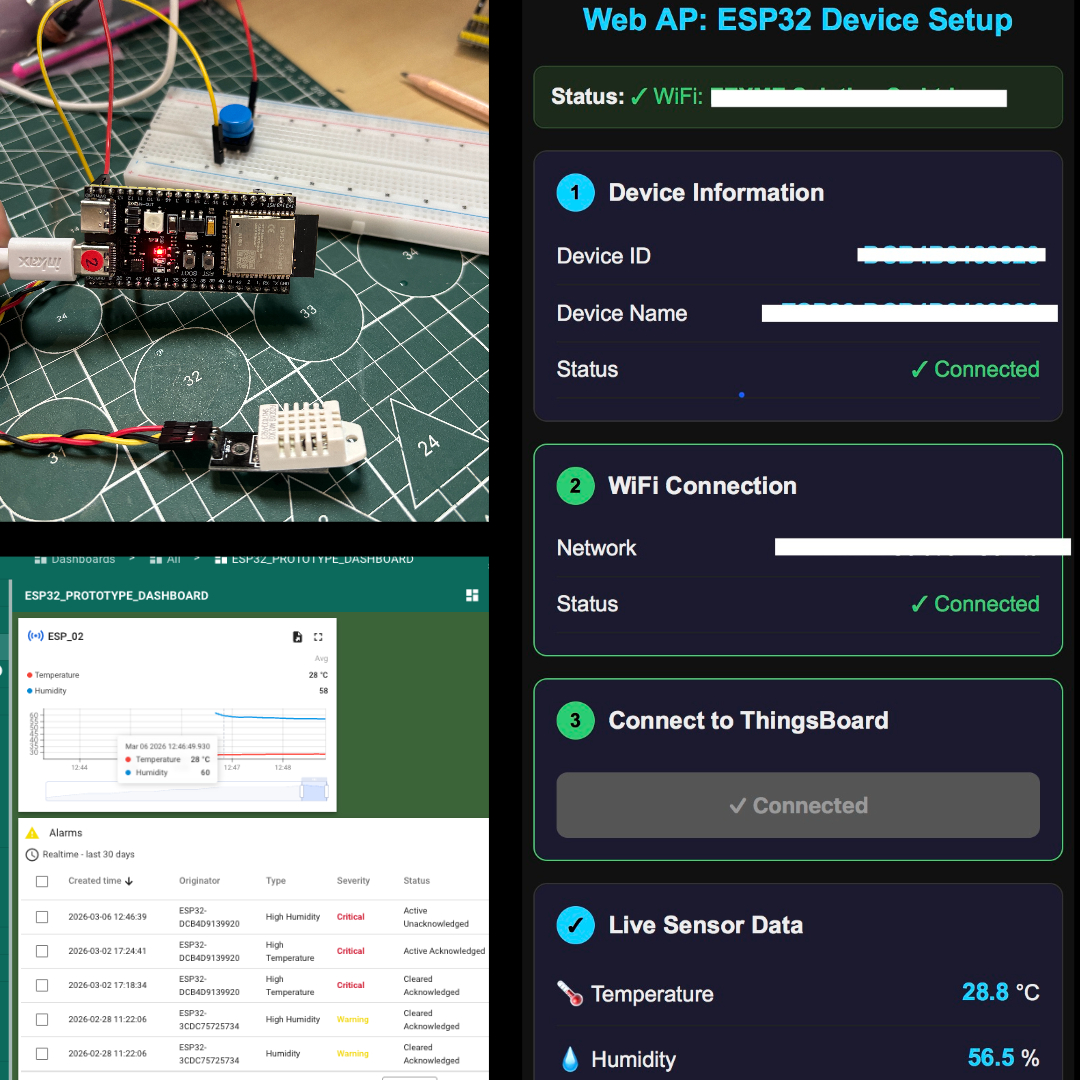Check the alarm row created 2026-03-02 17:18:34

pyautogui.click(x=42, y=986)
